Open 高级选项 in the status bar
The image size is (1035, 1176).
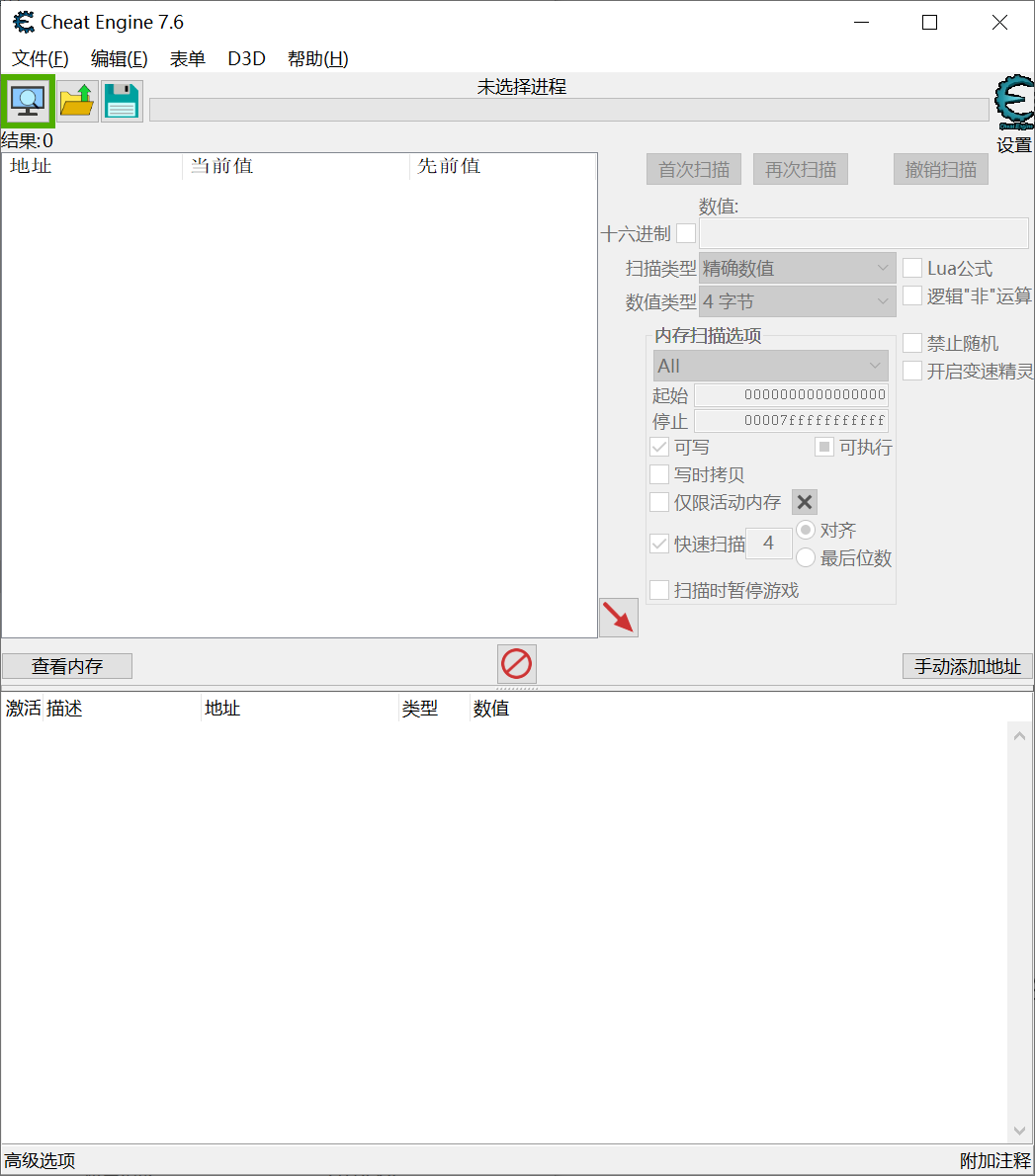(x=41, y=1161)
